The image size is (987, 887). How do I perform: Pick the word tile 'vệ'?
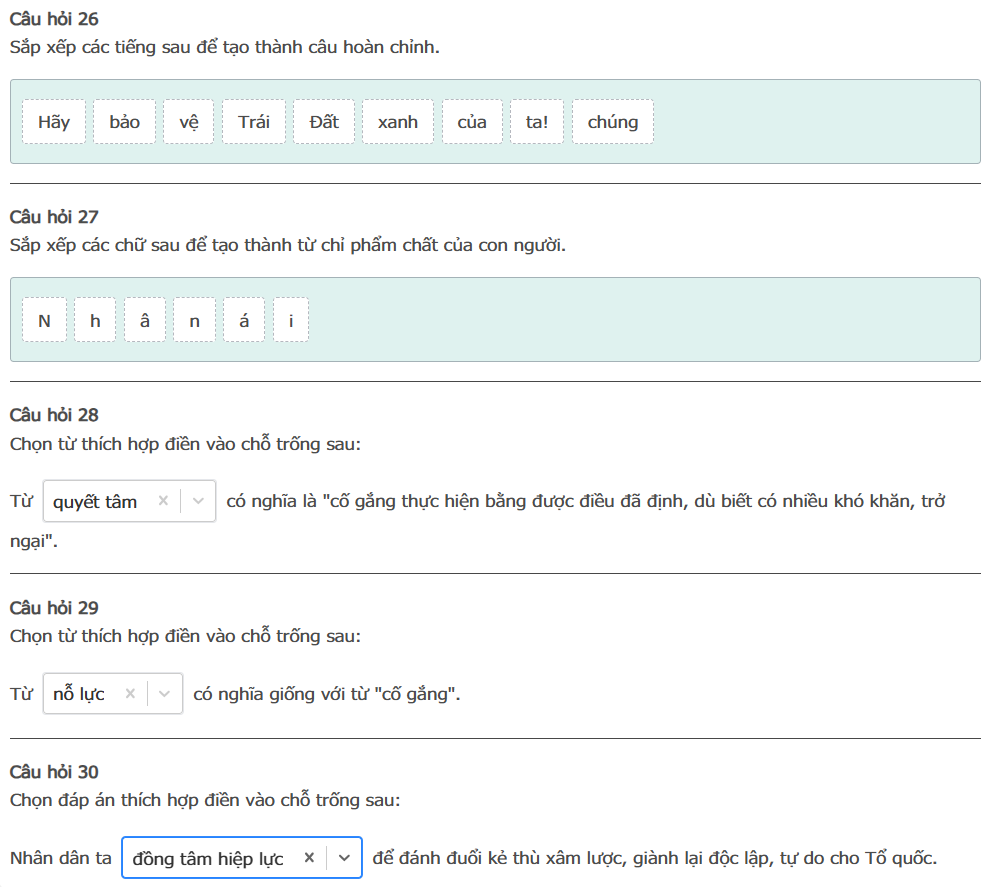point(189,122)
